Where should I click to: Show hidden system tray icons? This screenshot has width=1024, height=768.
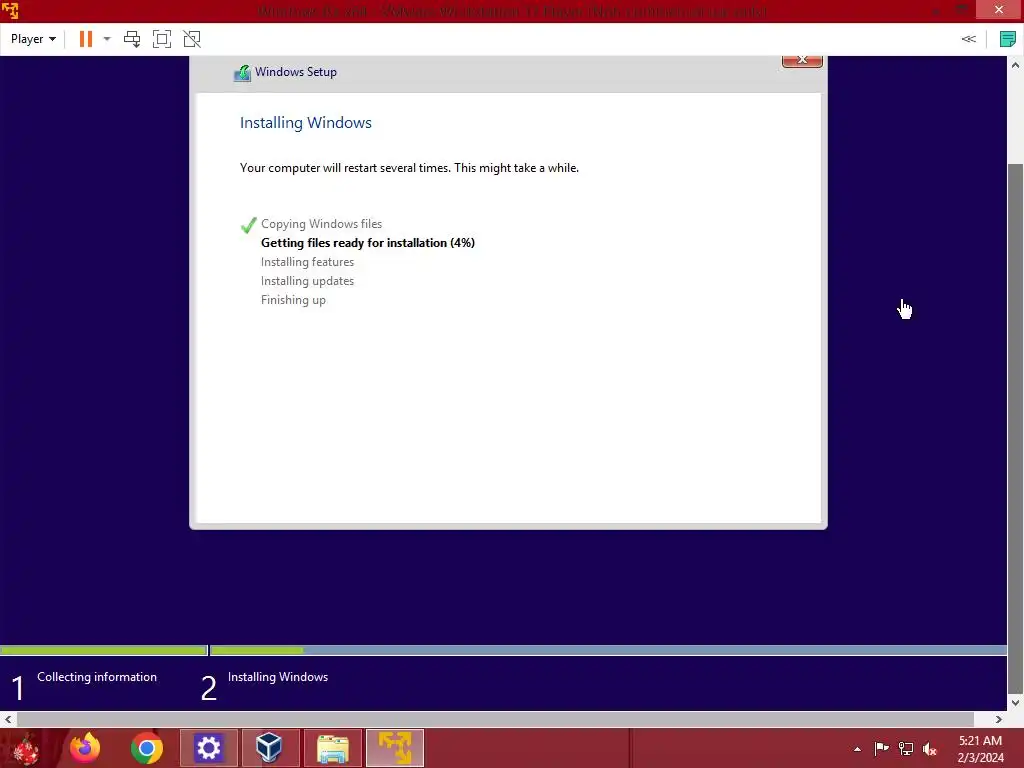point(857,749)
